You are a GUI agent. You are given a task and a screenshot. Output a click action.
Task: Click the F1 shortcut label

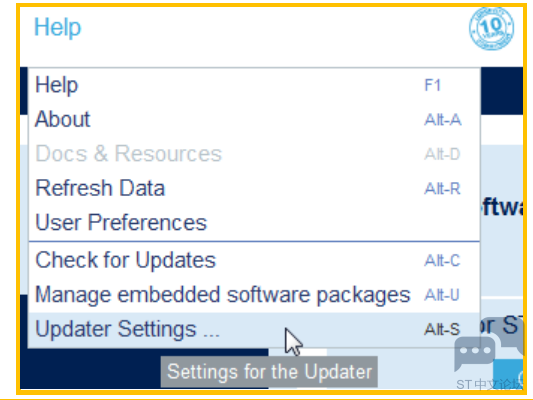point(432,85)
